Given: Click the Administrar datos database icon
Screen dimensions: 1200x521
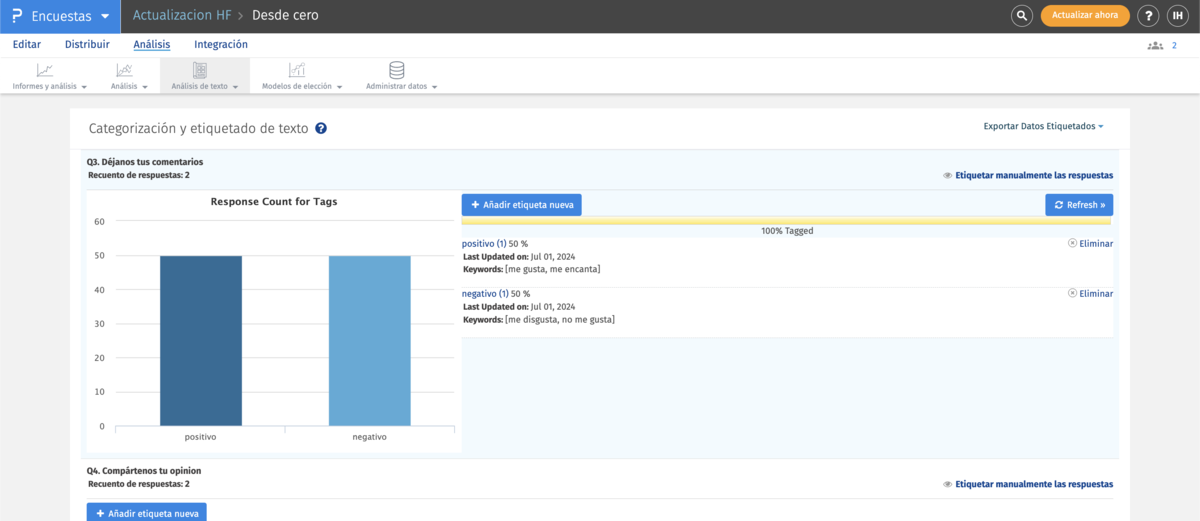Looking at the screenshot, I should pos(397,70).
